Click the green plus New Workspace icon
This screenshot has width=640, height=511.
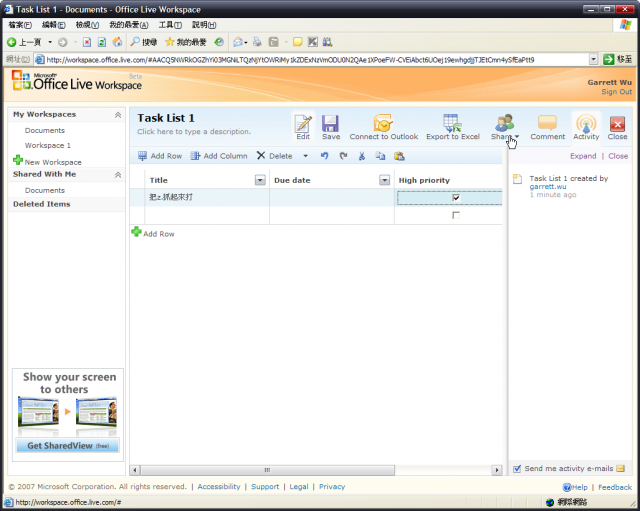[x=18, y=160]
